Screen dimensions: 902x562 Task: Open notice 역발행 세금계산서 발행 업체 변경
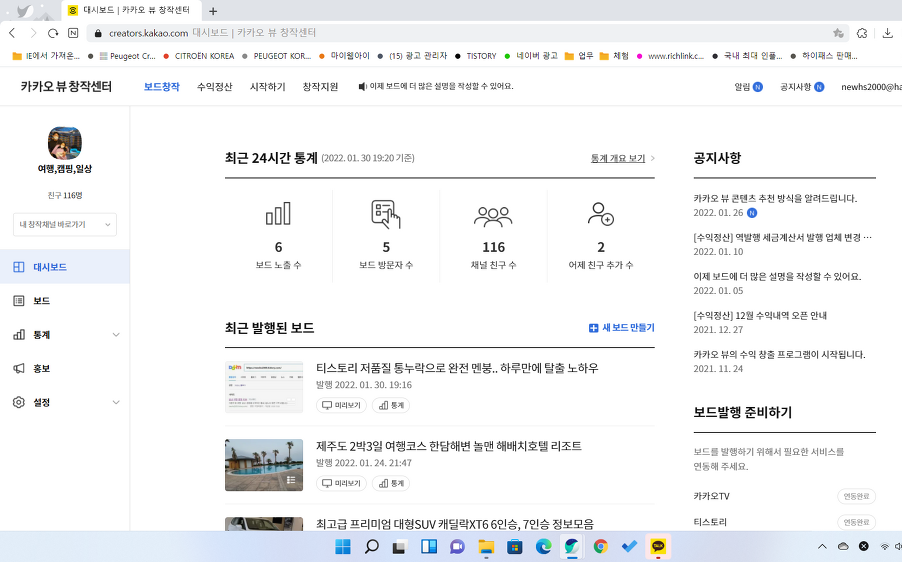pyautogui.click(x=782, y=238)
